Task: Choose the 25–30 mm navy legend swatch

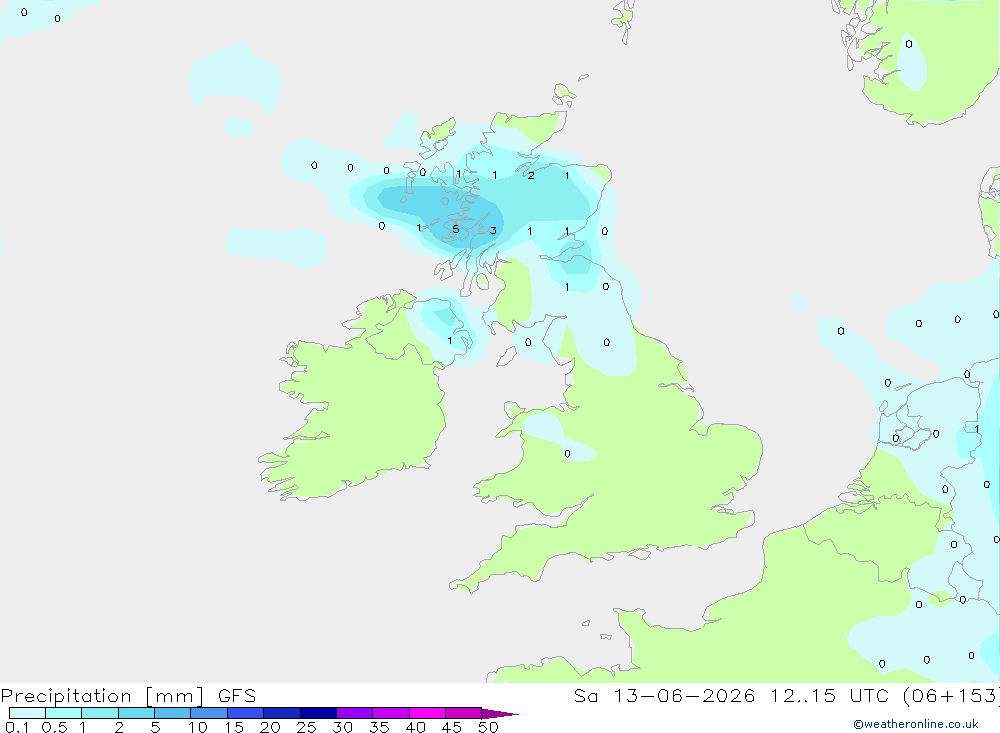Action: (318, 713)
